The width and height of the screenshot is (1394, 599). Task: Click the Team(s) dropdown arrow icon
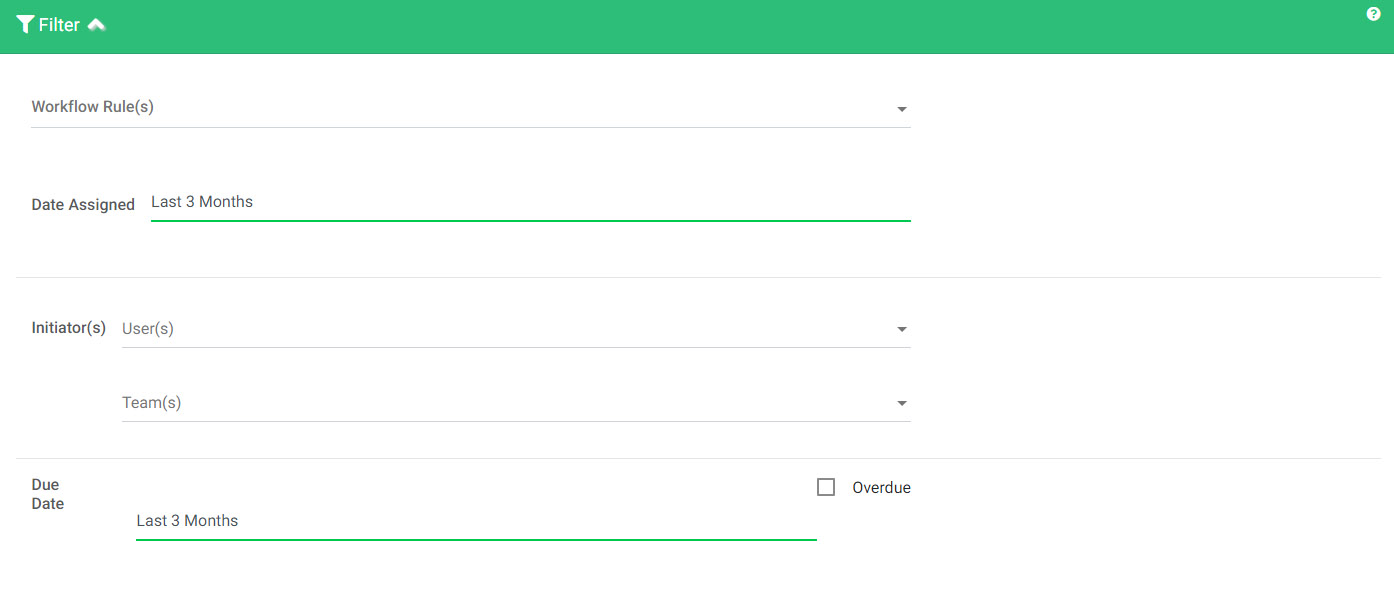901,403
